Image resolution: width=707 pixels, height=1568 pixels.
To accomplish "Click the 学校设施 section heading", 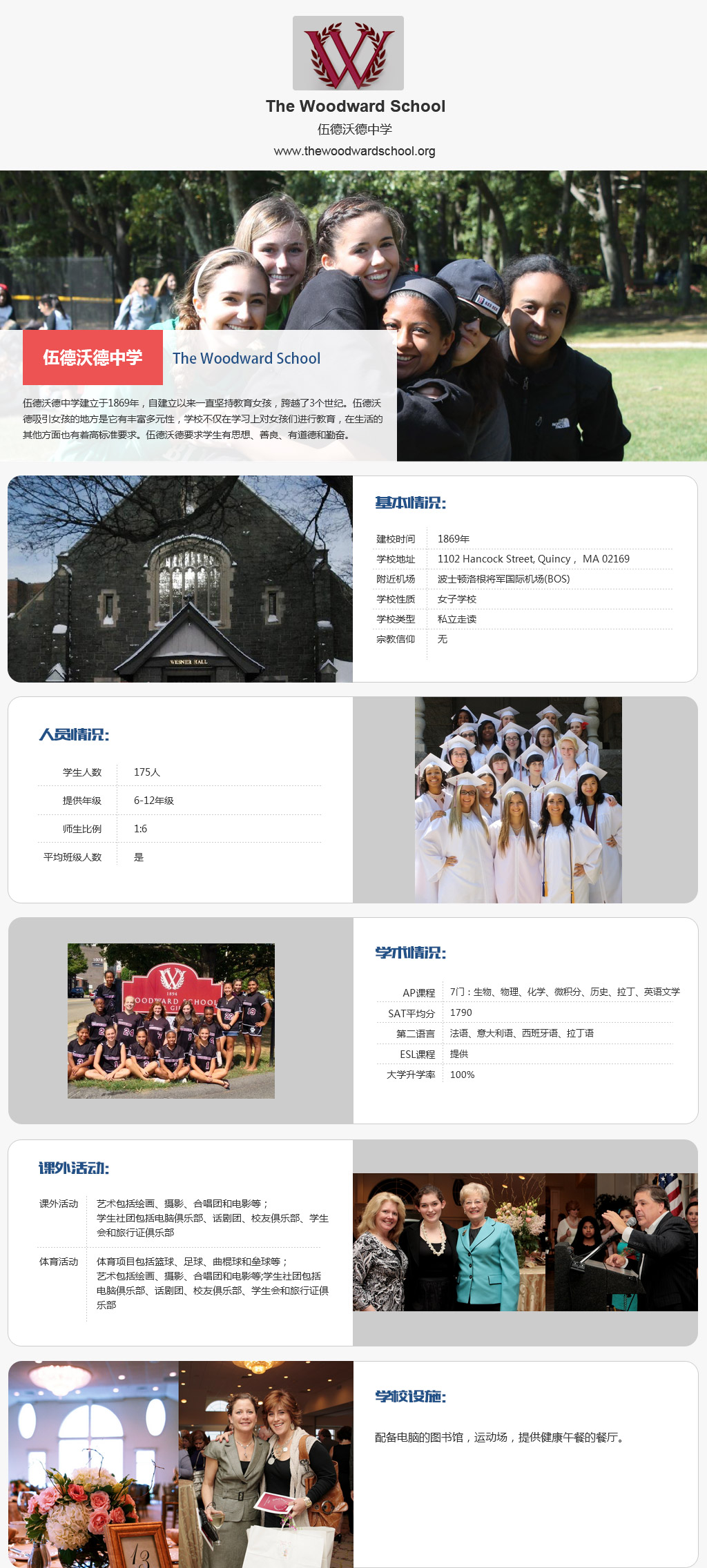I will pyautogui.click(x=410, y=1397).
